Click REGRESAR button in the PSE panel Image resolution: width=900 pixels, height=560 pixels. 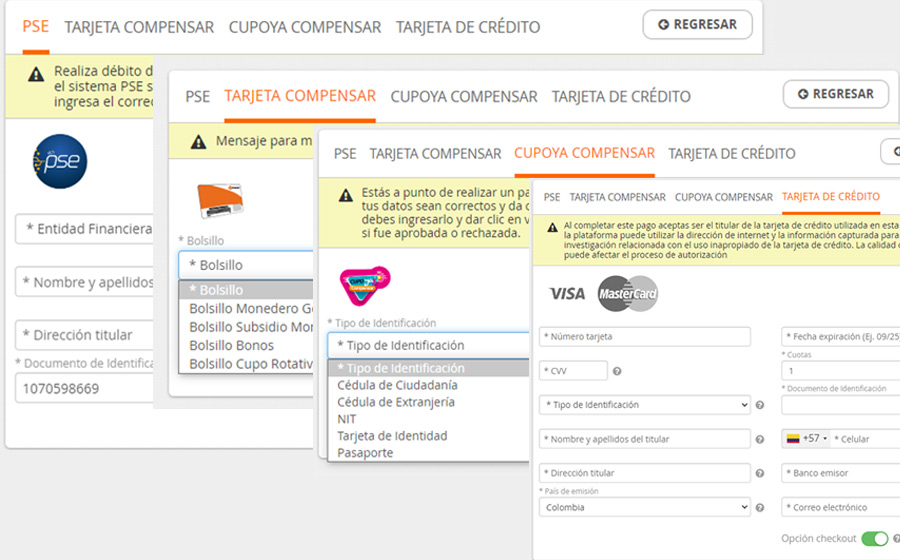click(697, 25)
